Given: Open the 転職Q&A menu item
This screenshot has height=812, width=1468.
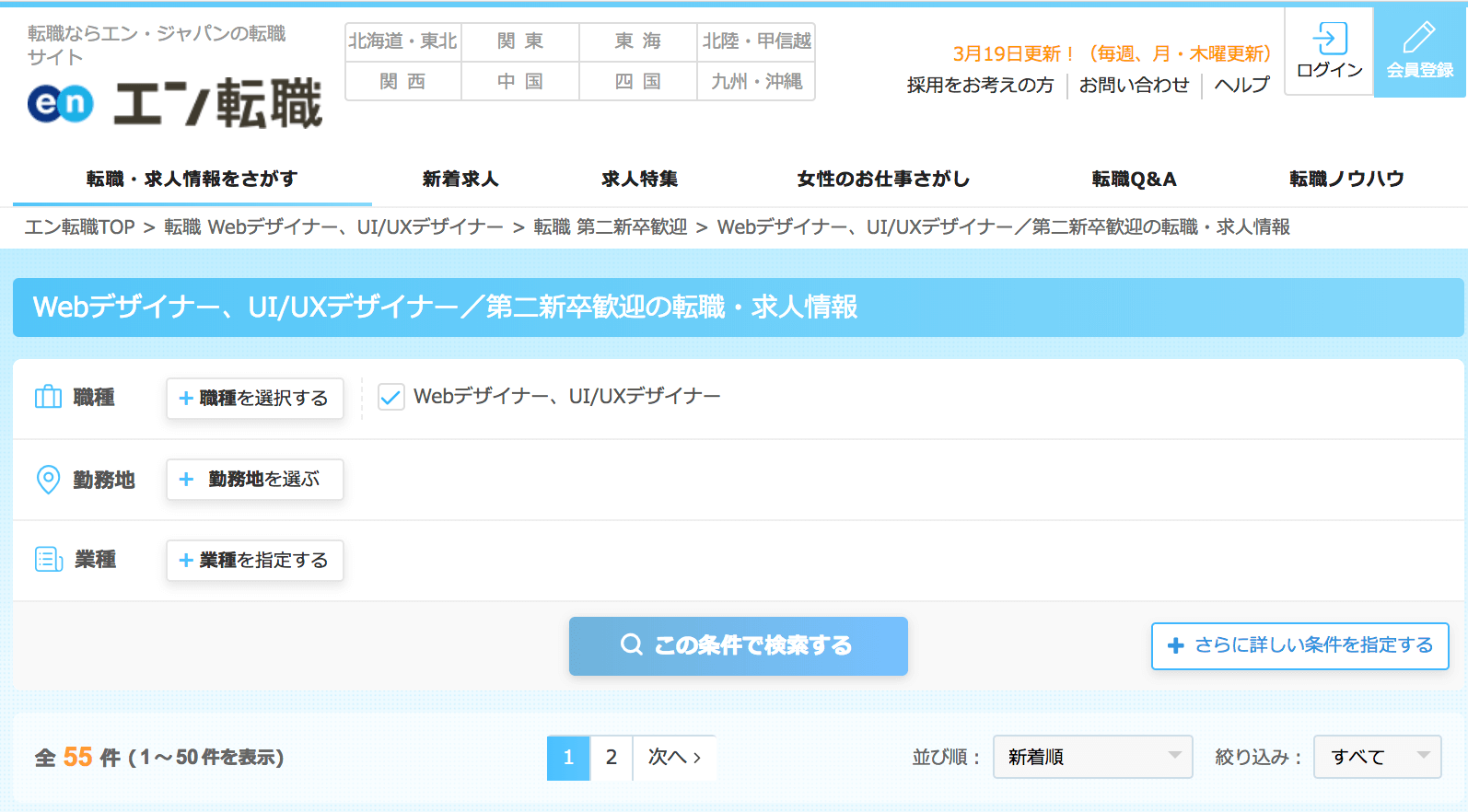Looking at the screenshot, I should click(1134, 179).
